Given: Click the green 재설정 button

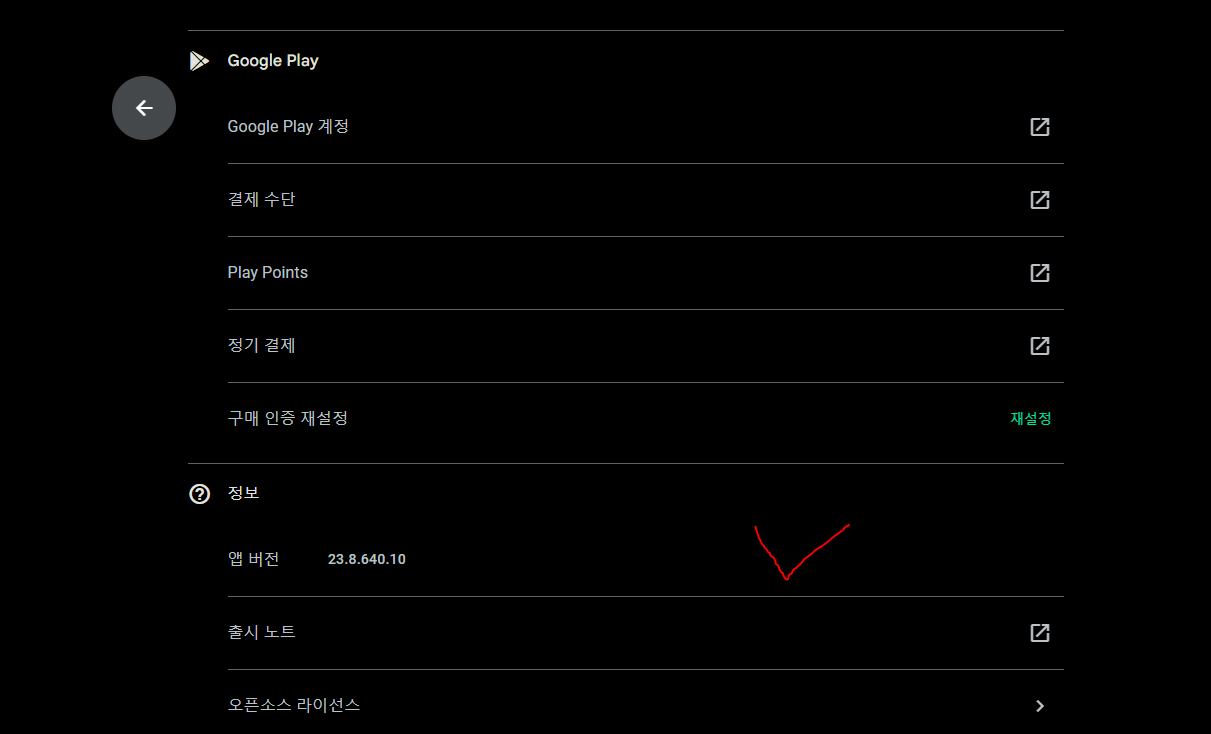Looking at the screenshot, I should [x=1031, y=419].
